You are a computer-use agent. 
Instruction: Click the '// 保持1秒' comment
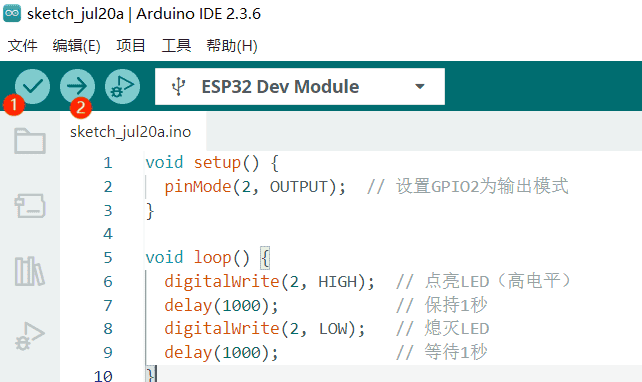(x=441, y=305)
